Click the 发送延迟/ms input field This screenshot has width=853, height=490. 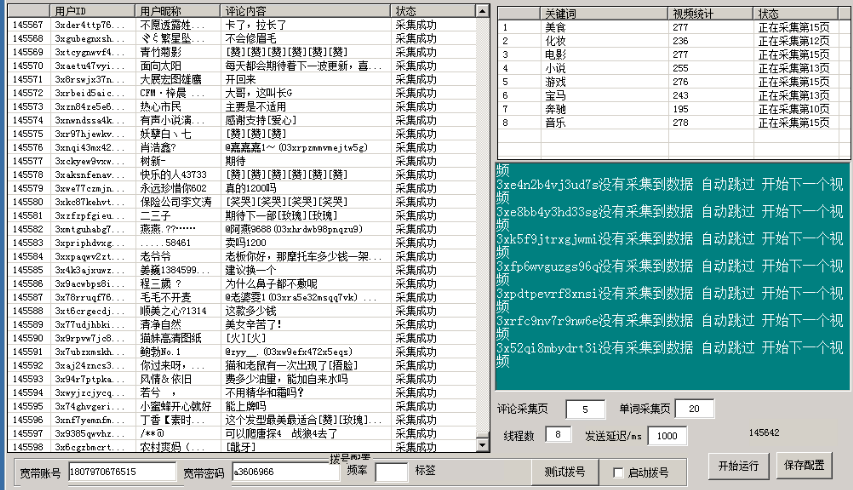pos(667,436)
